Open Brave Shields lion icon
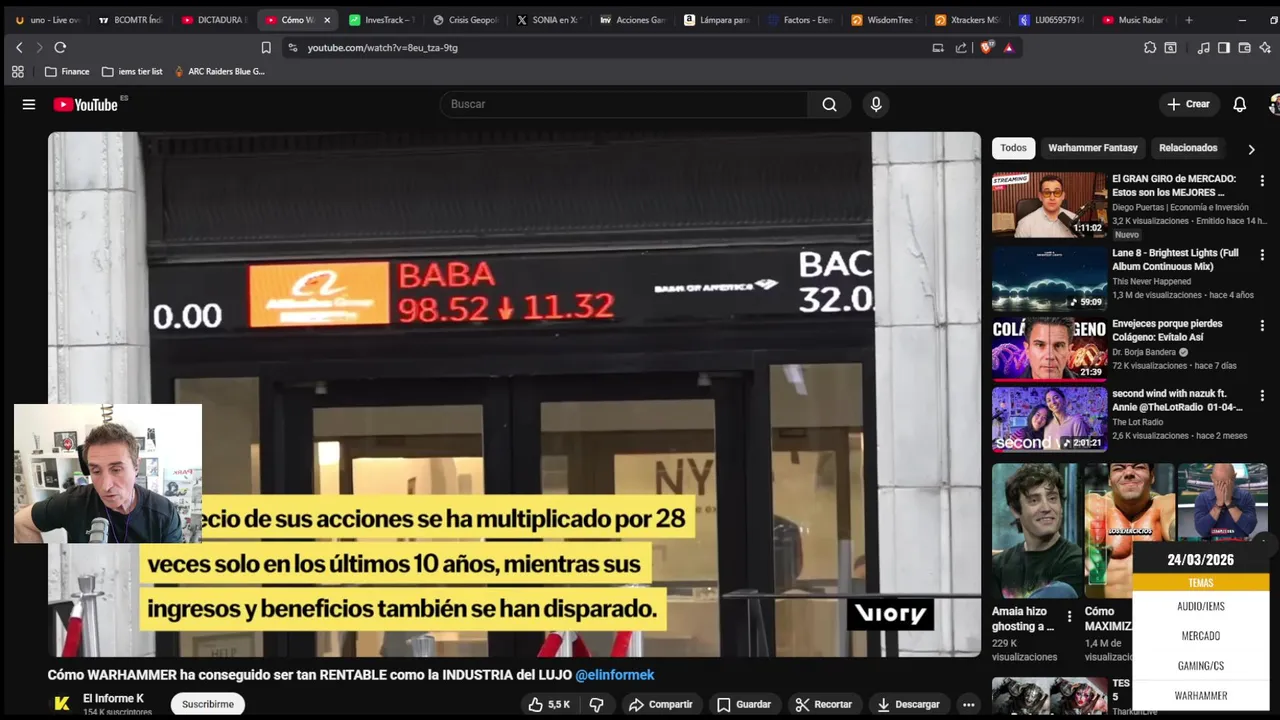 click(986, 47)
